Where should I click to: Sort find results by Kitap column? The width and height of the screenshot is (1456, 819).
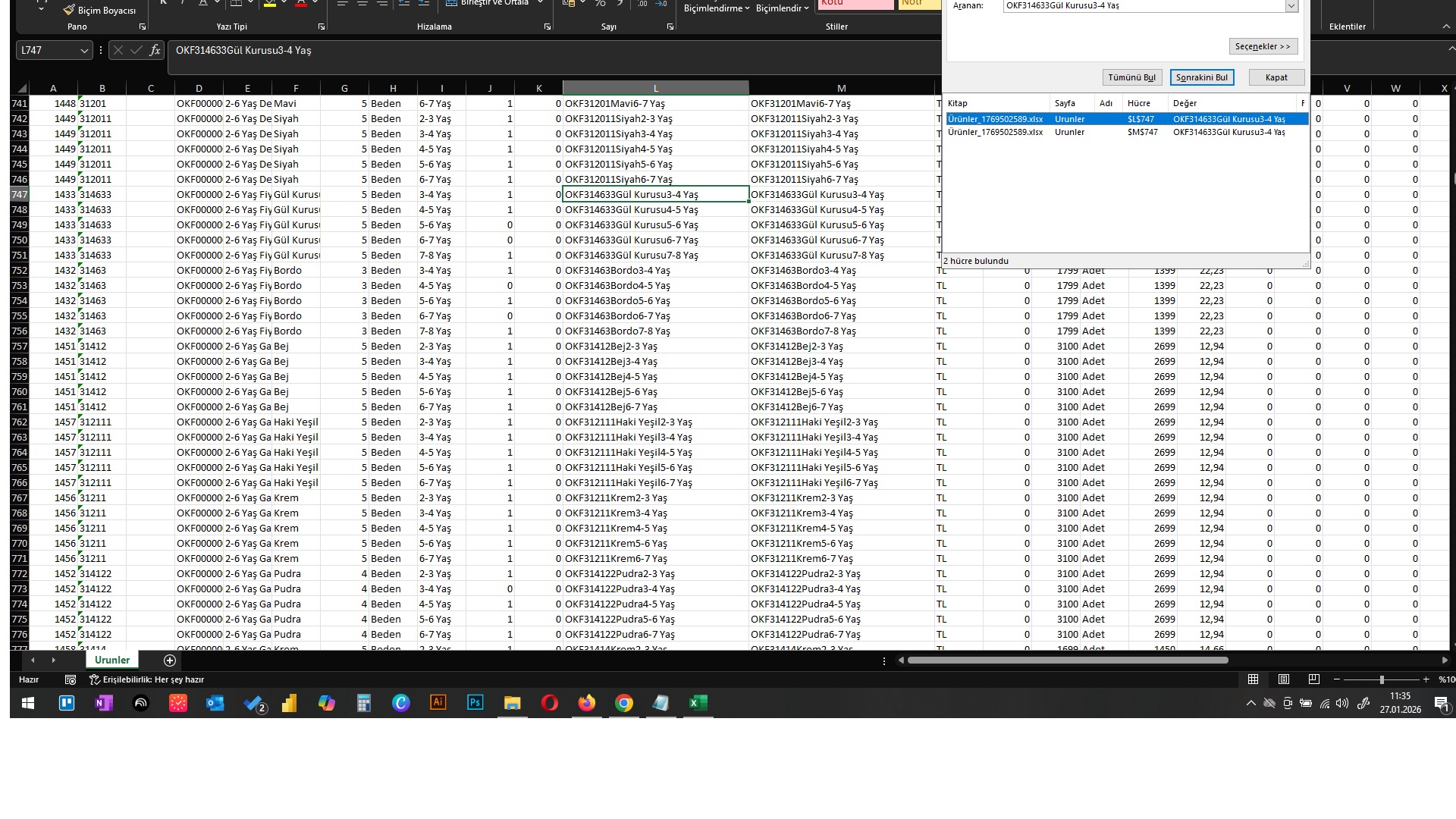[996, 103]
